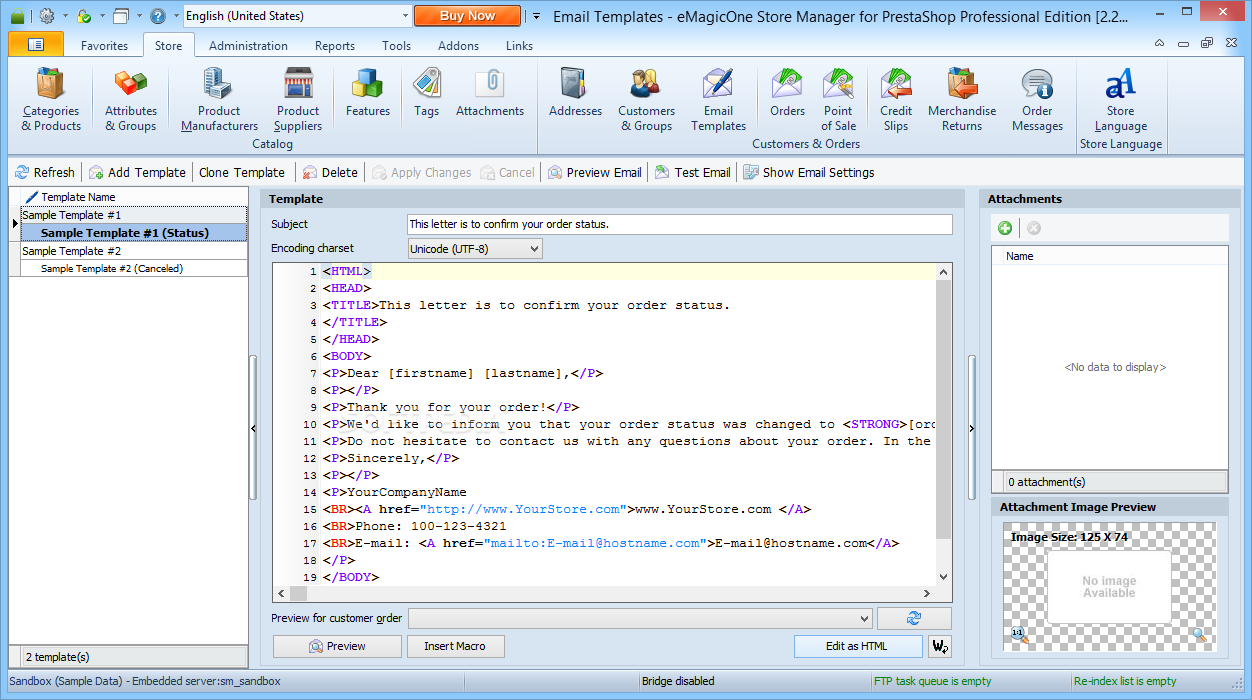The width and height of the screenshot is (1252, 700).
Task: Select Sample Template #1 (Status) row
Action: pyautogui.click(x=134, y=233)
